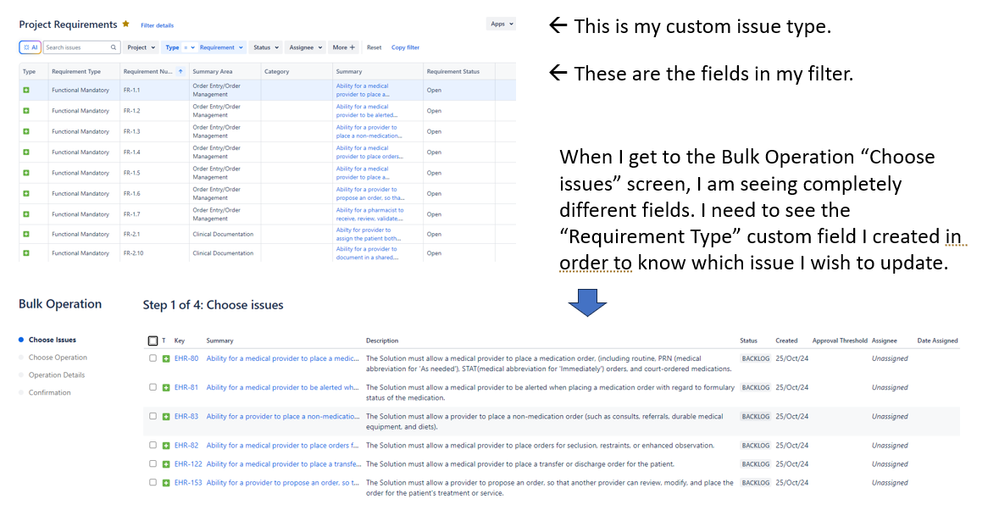Open the Assignee filter dropdown

click(x=306, y=47)
